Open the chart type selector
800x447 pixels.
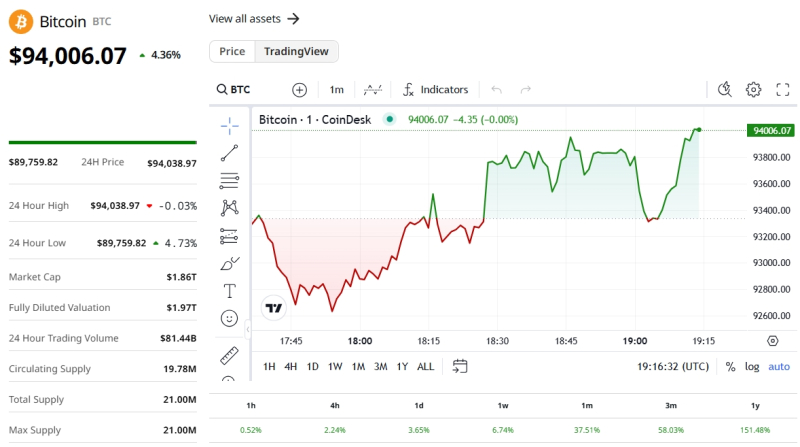[372, 90]
